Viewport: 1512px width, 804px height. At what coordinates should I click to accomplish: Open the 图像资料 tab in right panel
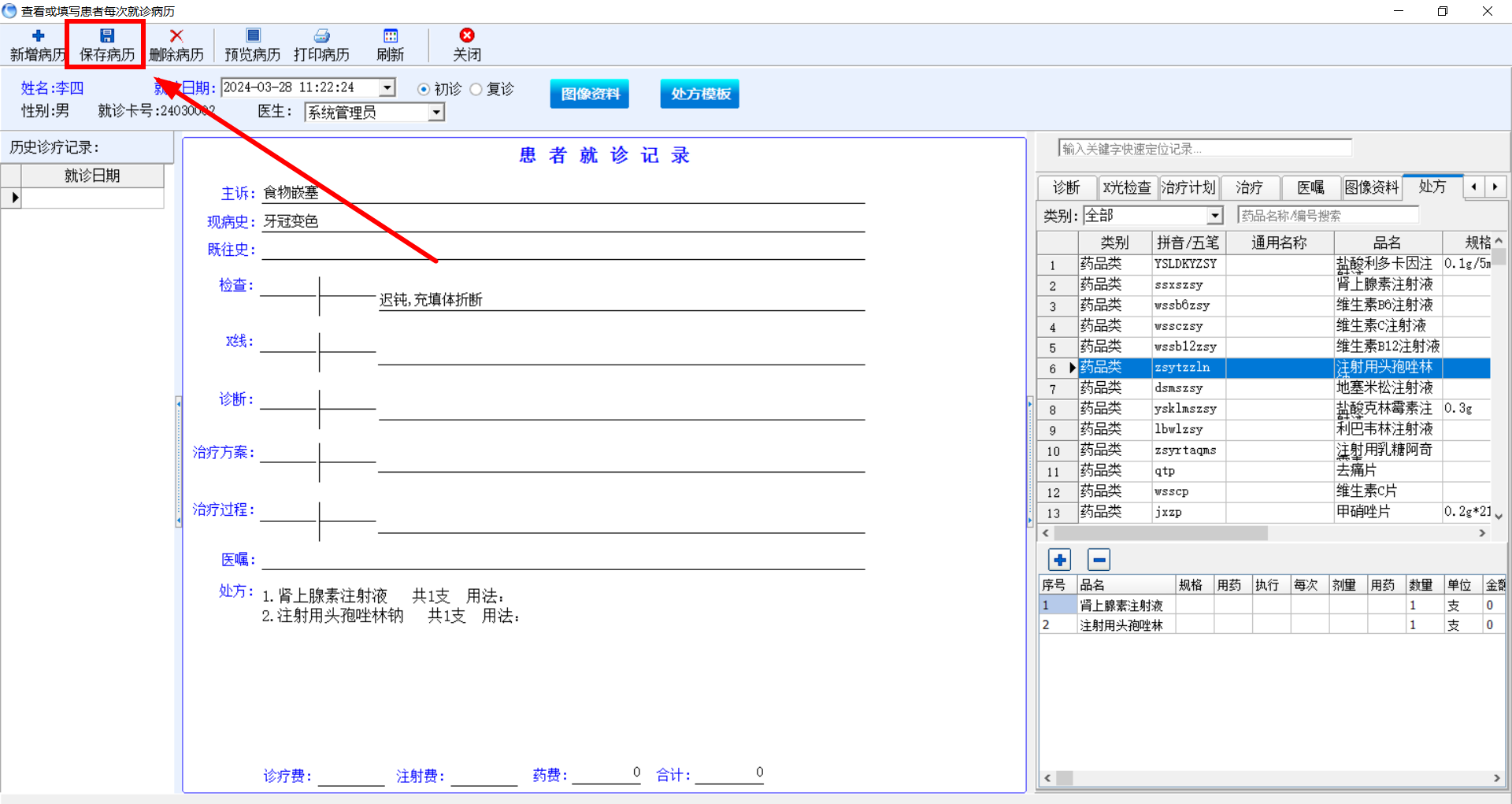(x=1372, y=187)
